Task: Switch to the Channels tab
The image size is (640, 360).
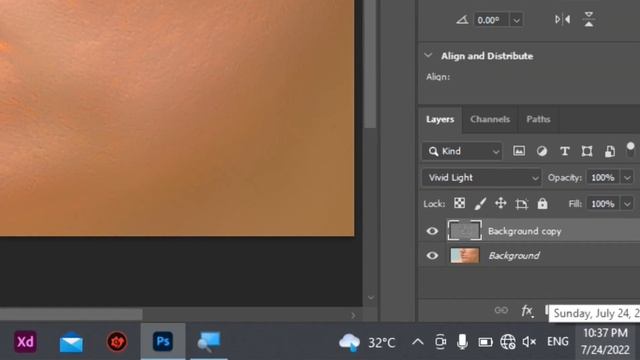Action: [490, 119]
